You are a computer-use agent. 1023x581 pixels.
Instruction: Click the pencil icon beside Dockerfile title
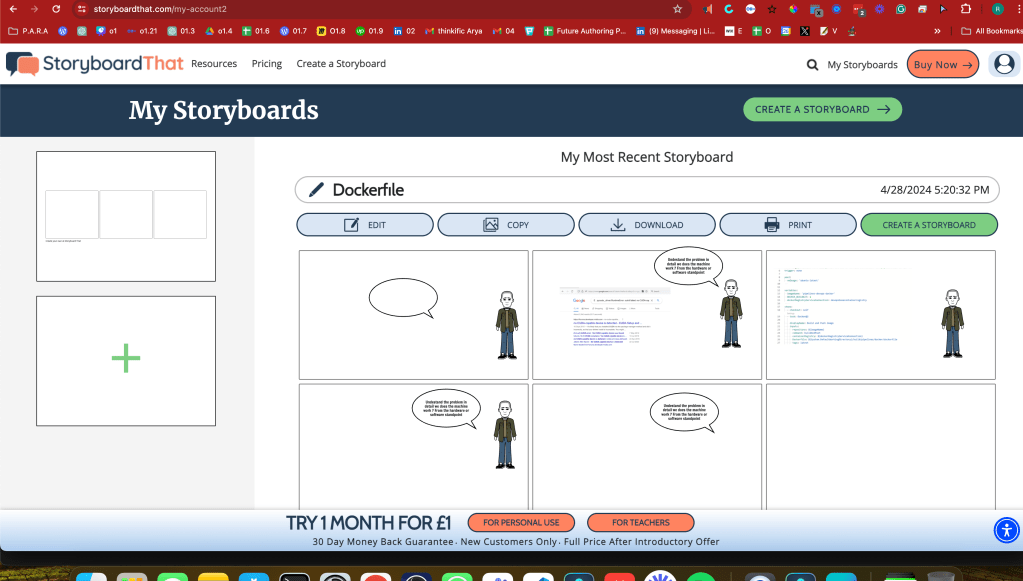point(316,190)
